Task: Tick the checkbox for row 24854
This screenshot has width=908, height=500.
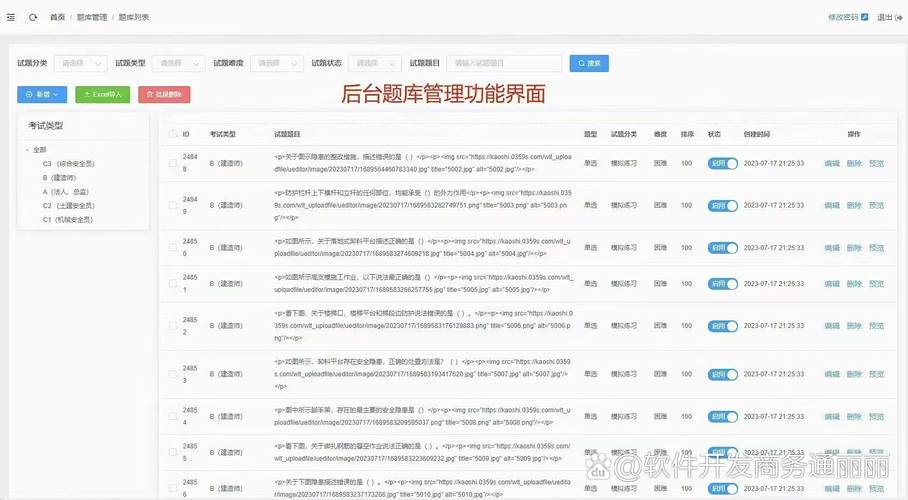Action: (173, 416)
